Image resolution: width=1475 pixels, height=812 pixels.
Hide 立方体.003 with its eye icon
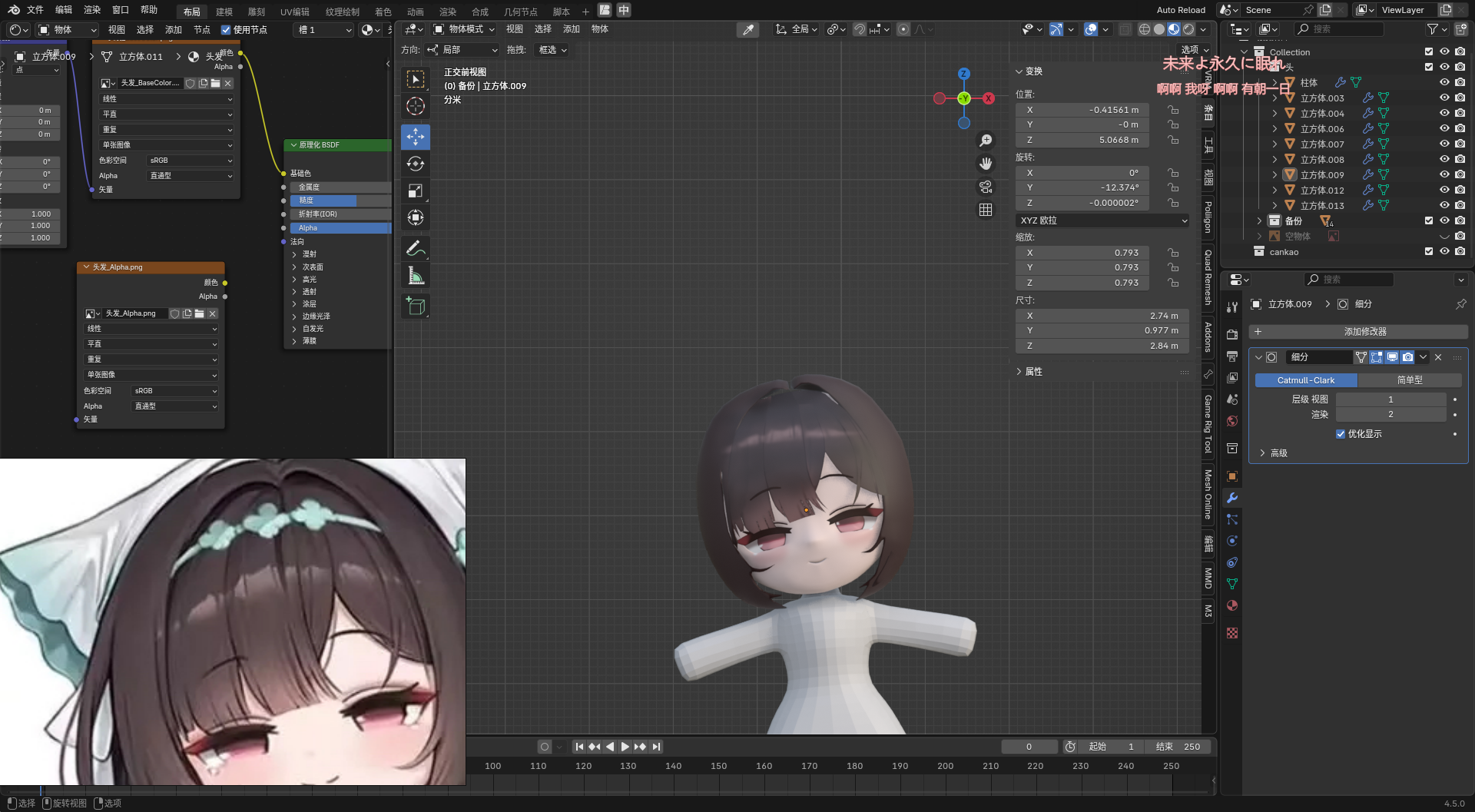[1444, 98]
